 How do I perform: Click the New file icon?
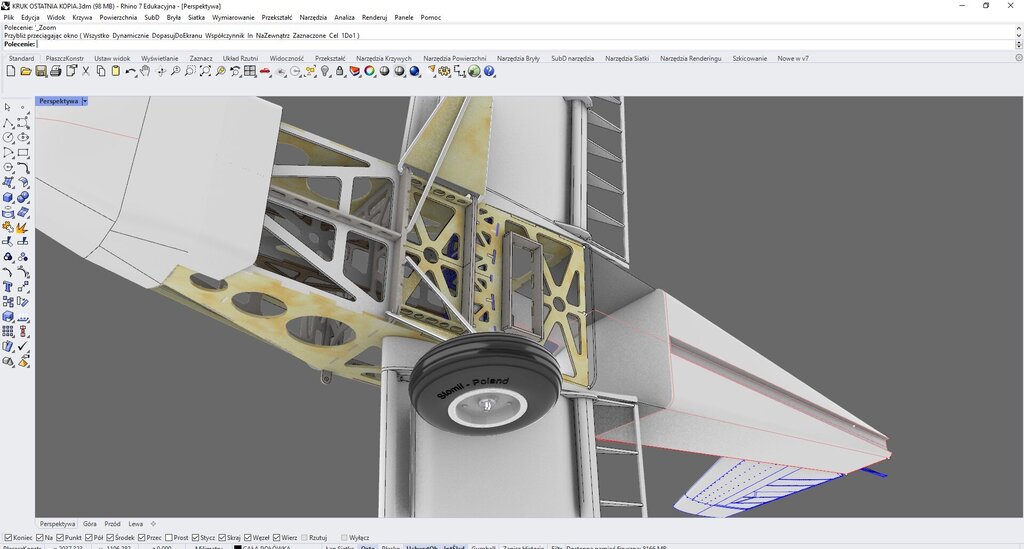click(11, 71)
